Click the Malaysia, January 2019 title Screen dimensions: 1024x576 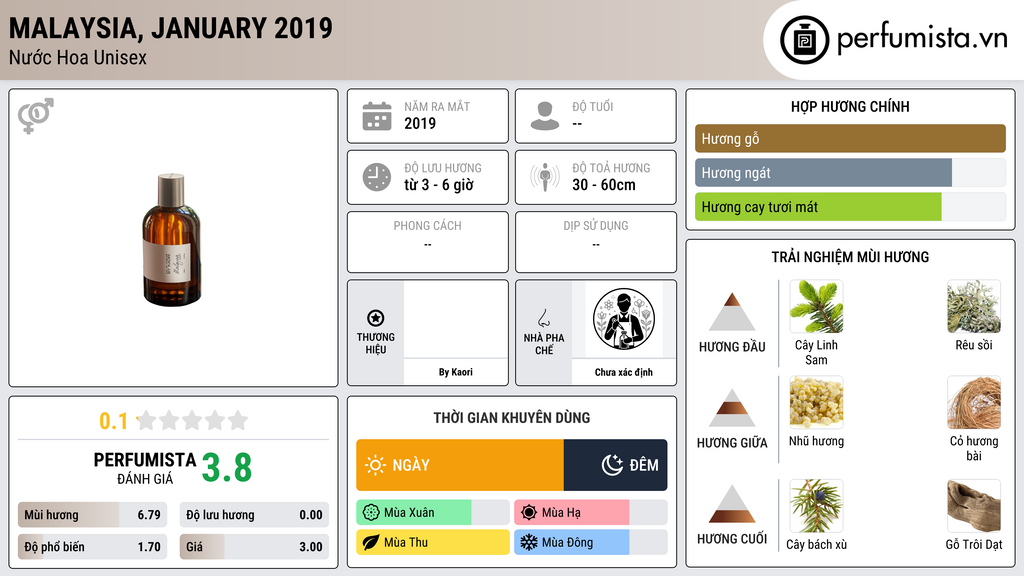tap(170, 28)
